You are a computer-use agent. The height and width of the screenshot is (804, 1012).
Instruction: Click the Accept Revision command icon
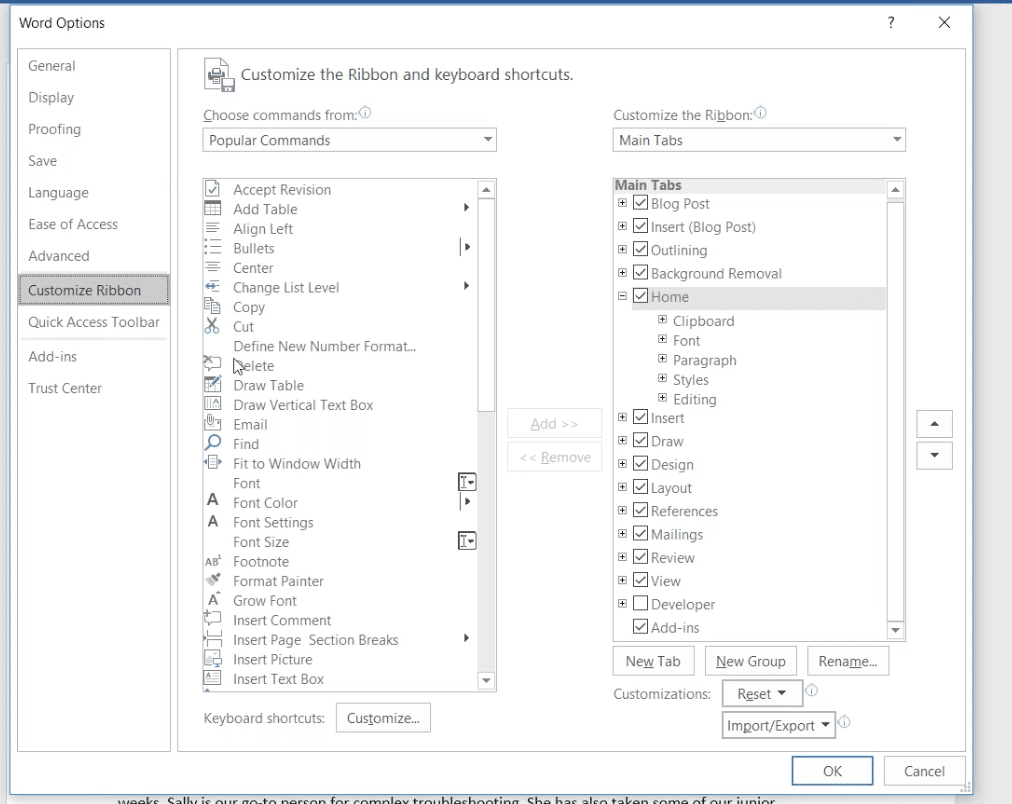click(x=212, y=189)
